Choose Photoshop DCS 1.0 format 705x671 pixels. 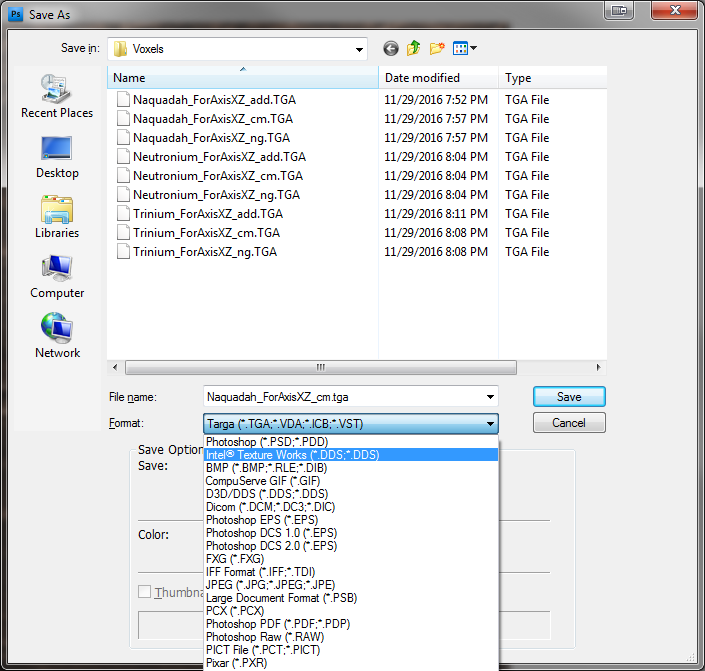tap(351, 533)
